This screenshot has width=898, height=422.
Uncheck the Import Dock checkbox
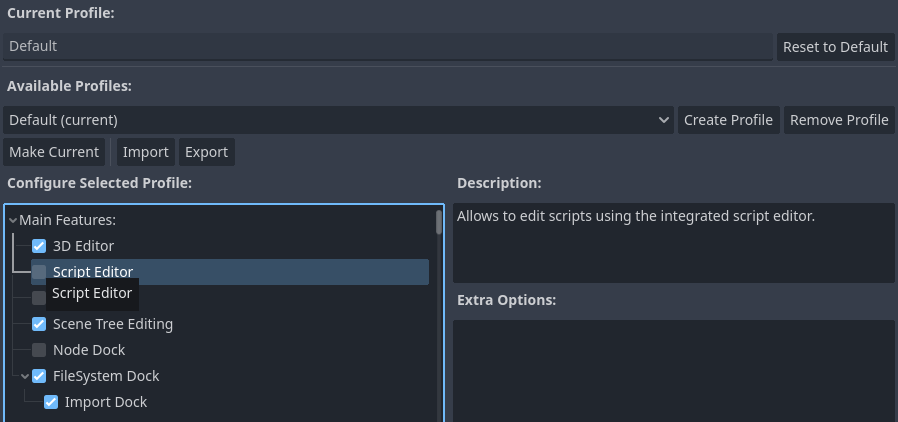point(51,402)
